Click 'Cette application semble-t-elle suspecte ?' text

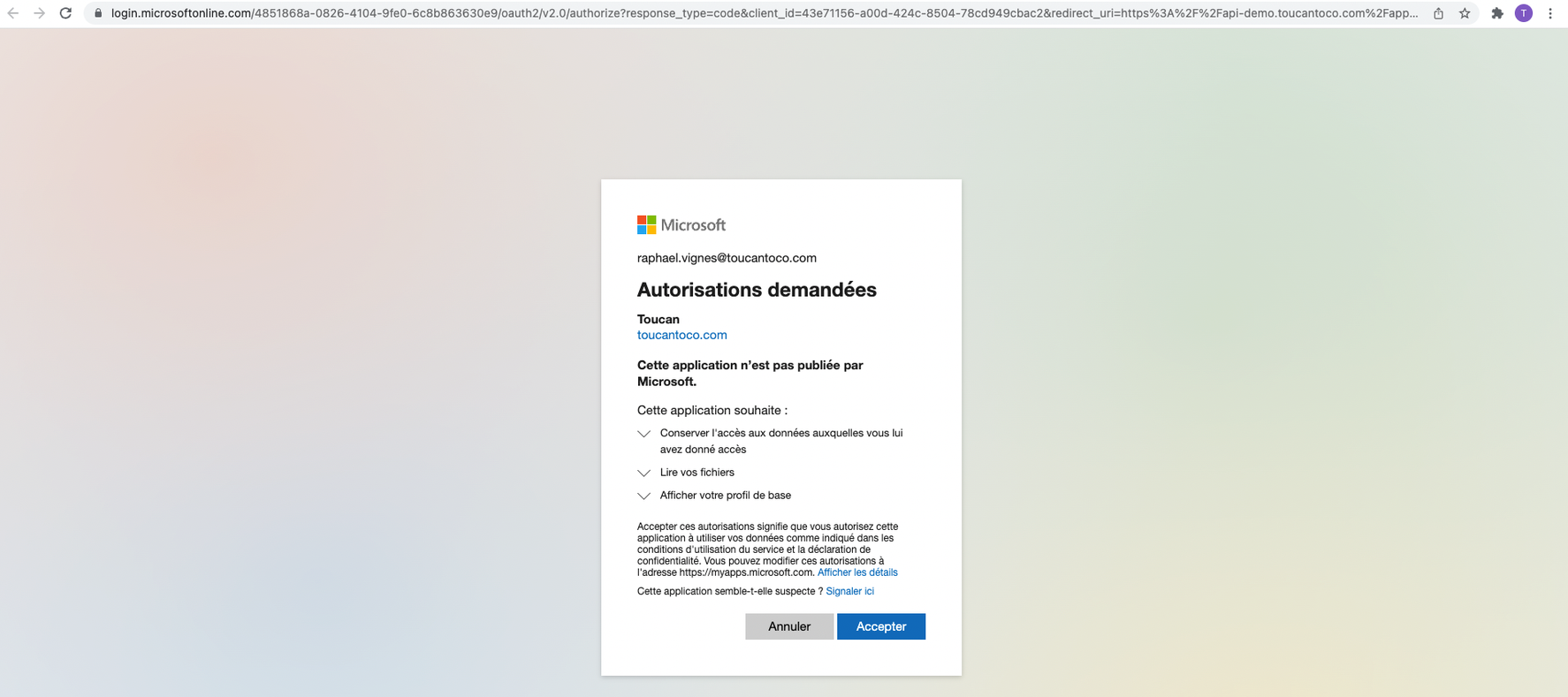click(730, 591)
